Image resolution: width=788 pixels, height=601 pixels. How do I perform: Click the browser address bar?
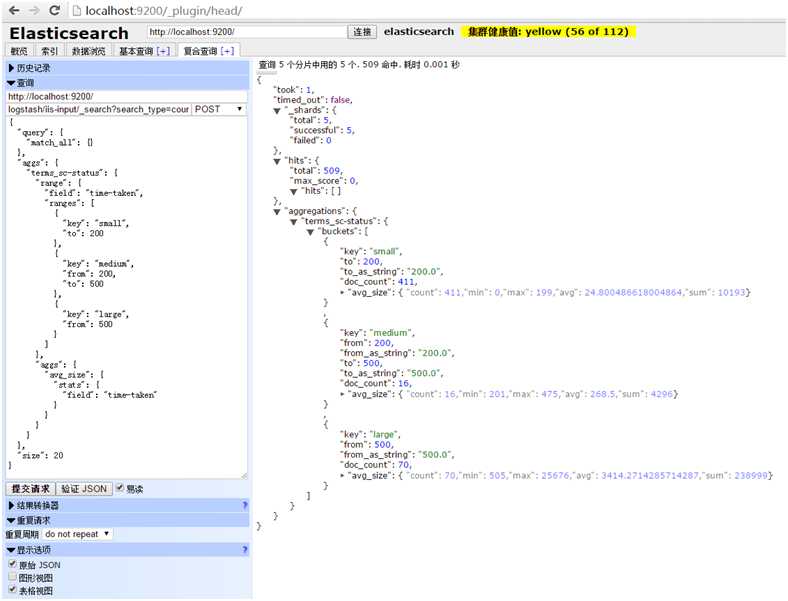[427, 10]
